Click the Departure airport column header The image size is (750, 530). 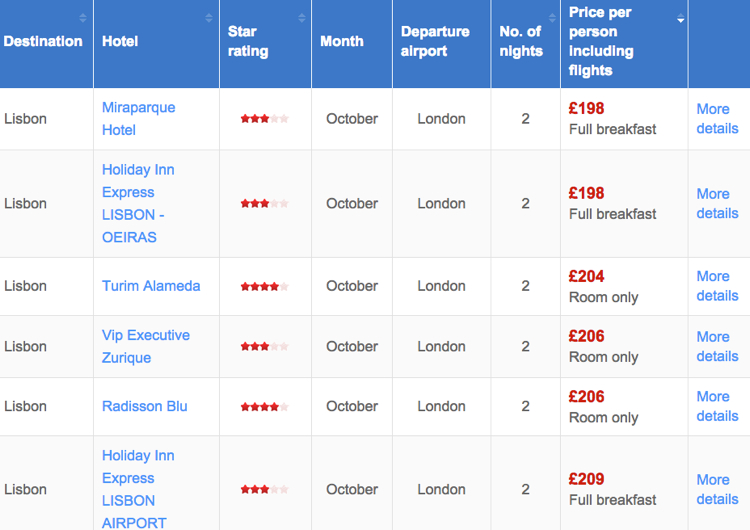(435, 41)
